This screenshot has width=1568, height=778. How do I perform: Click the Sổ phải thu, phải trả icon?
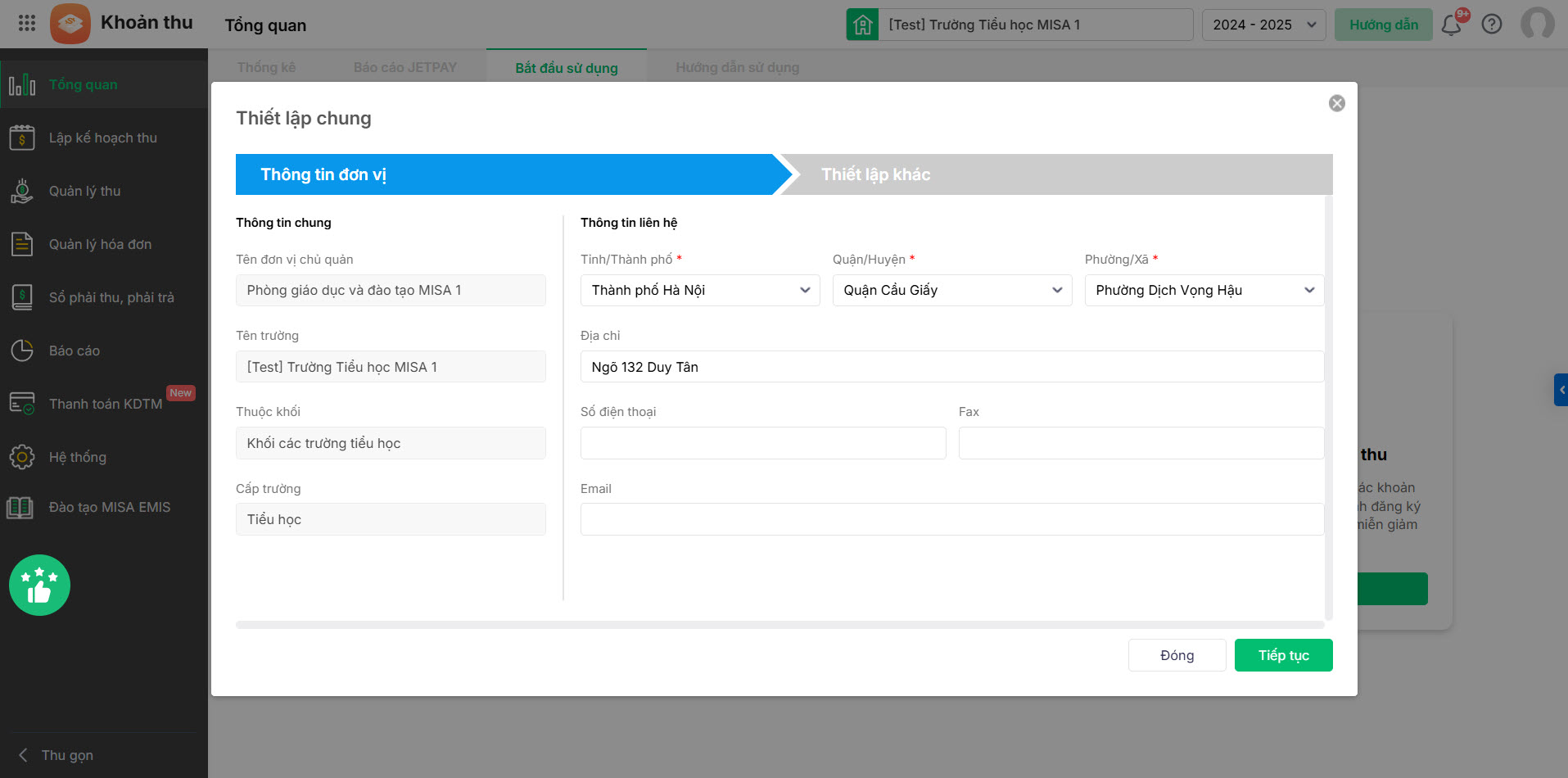click(22, 297)
